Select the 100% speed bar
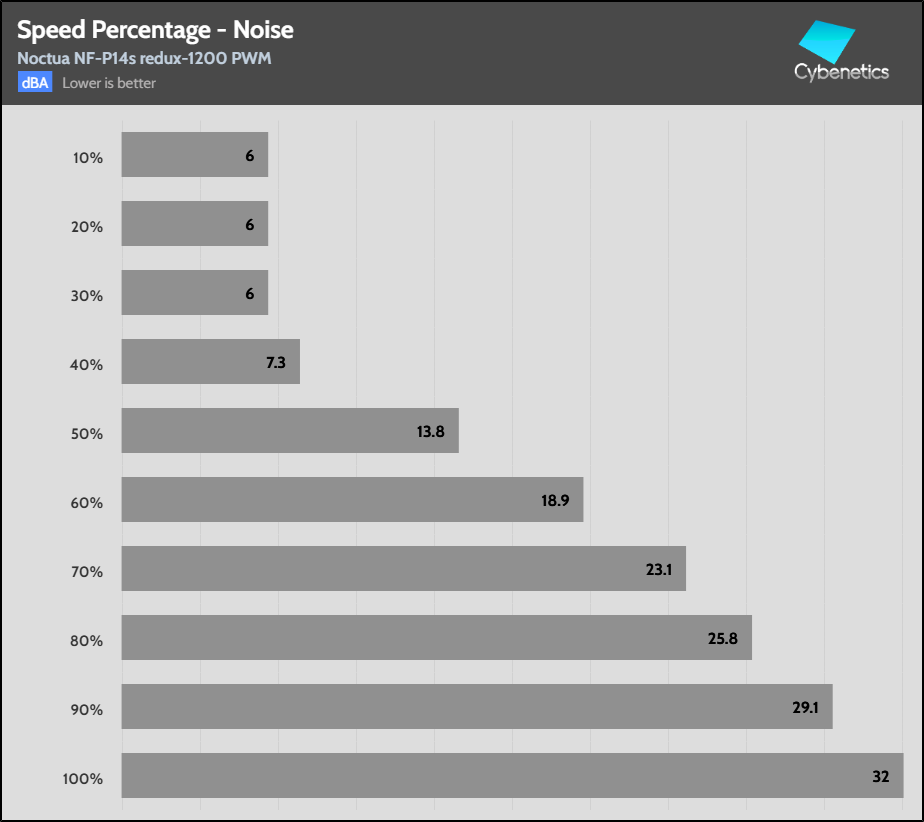 click(512, 775)
